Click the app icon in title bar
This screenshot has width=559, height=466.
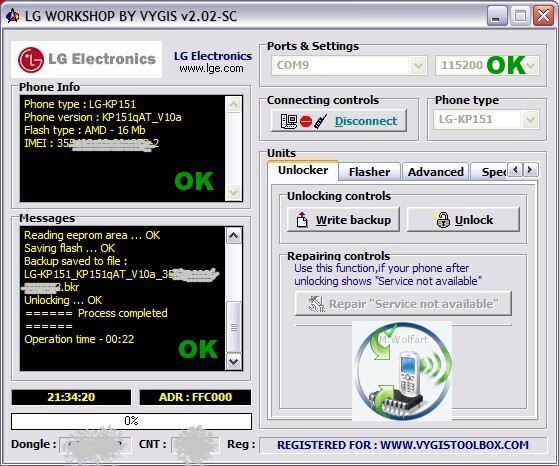[13, 16]
